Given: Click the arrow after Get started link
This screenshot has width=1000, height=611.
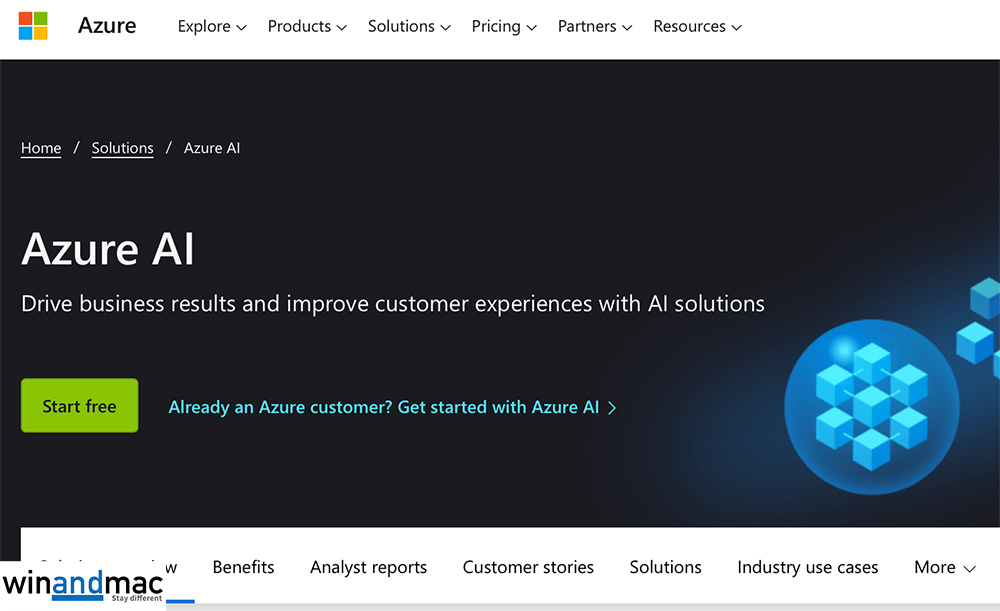Looking at the screenshot, I should click(x=612, y=408).
